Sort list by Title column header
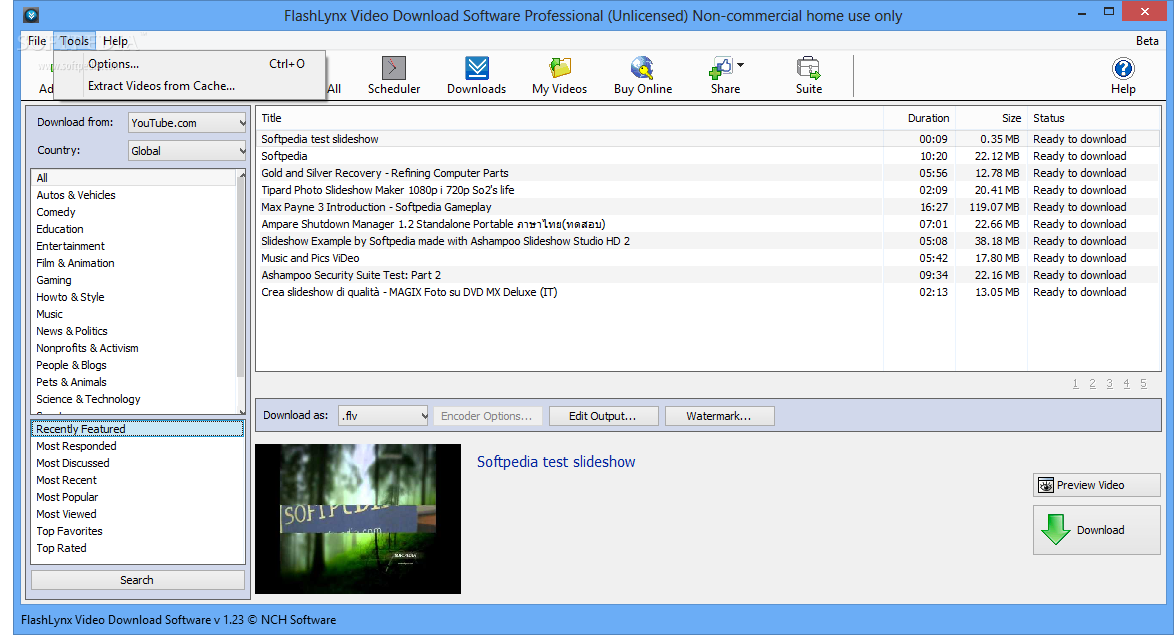The image size is (1174, 635). pyautogui.click(x=570, y=118)
